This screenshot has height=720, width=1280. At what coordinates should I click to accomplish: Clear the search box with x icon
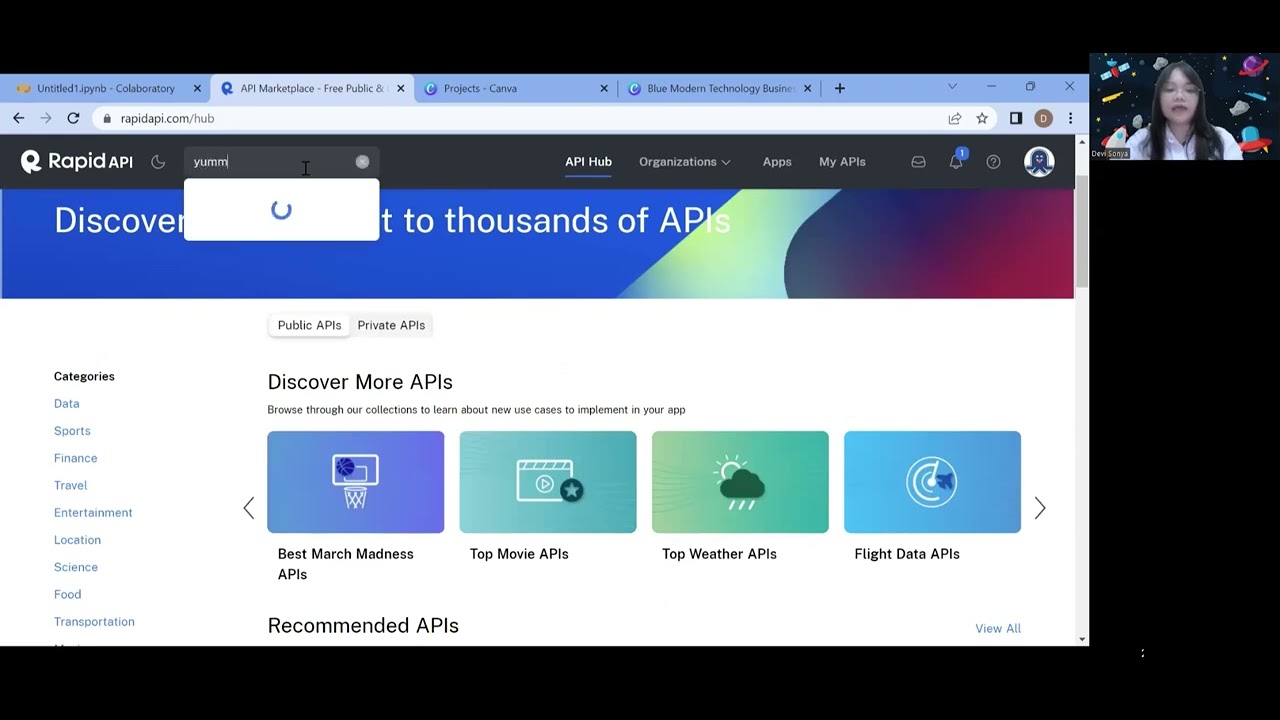pyautogui.click(x=362, y=162)
